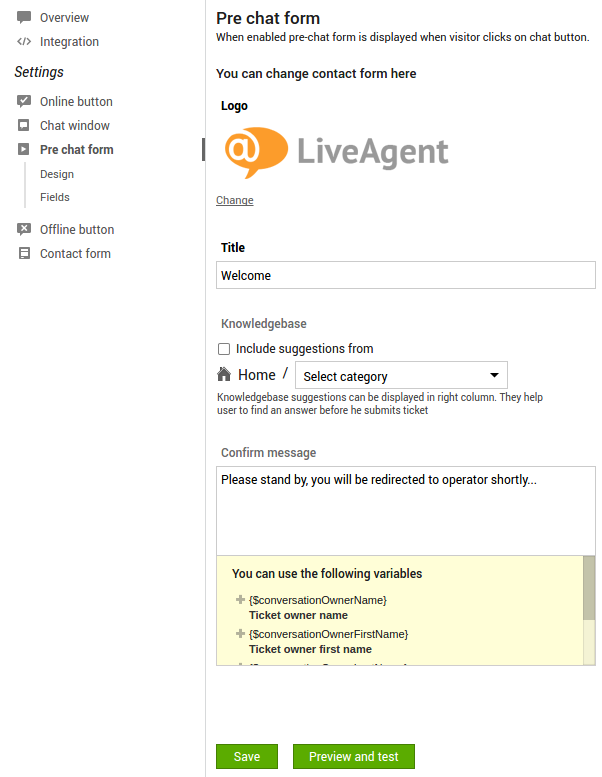
Task: Click the variables list scrollbar thumb
Action: (x=589, y=588)
